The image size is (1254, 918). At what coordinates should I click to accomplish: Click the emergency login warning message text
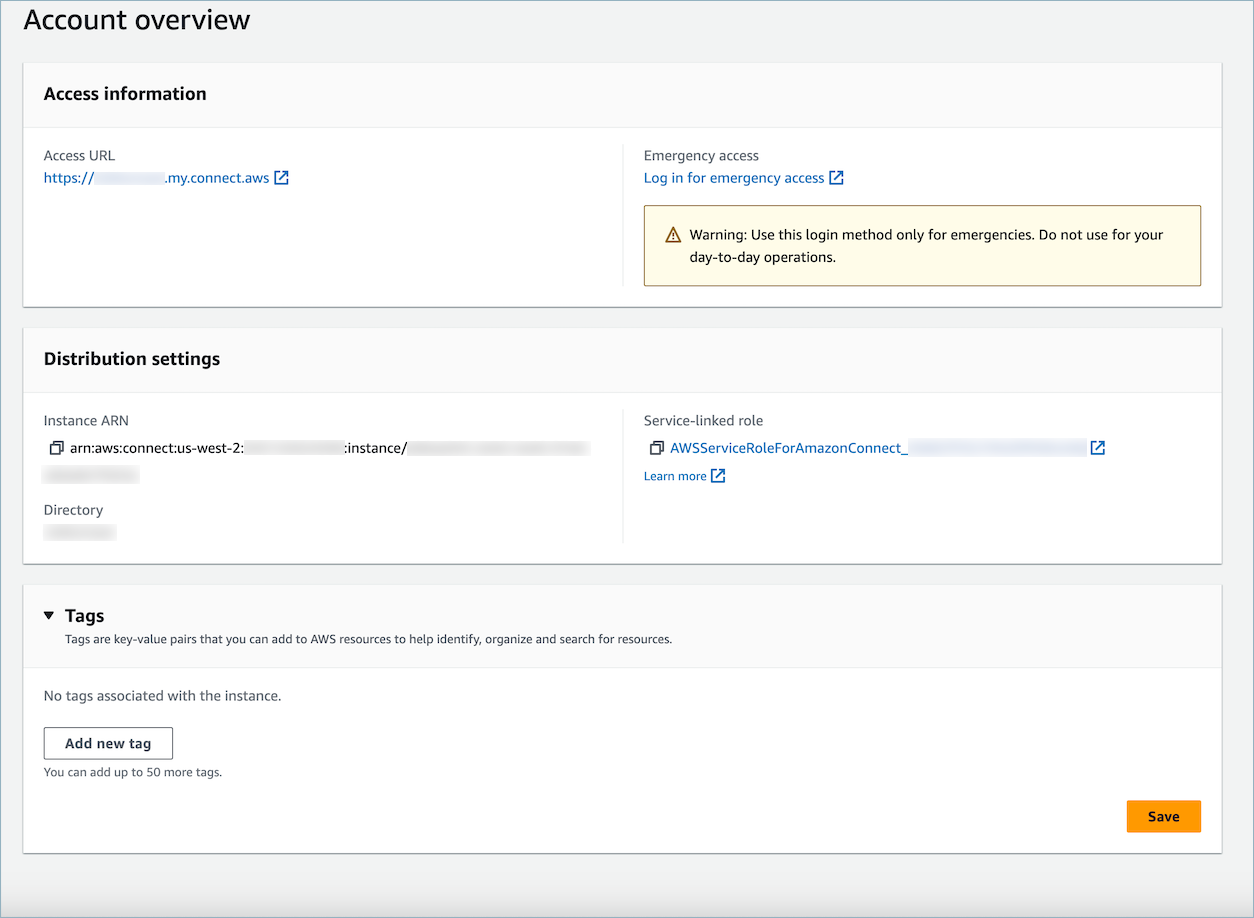(x=926, y=246)
